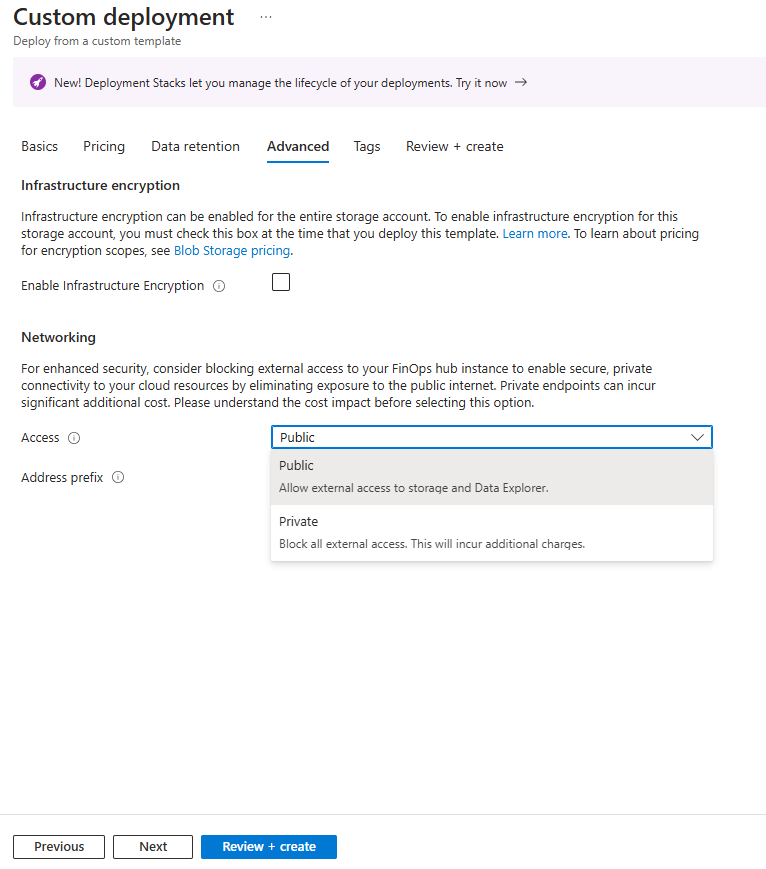Click the info icon next to Address prefix
766x869 pixels.
[118, 478]
